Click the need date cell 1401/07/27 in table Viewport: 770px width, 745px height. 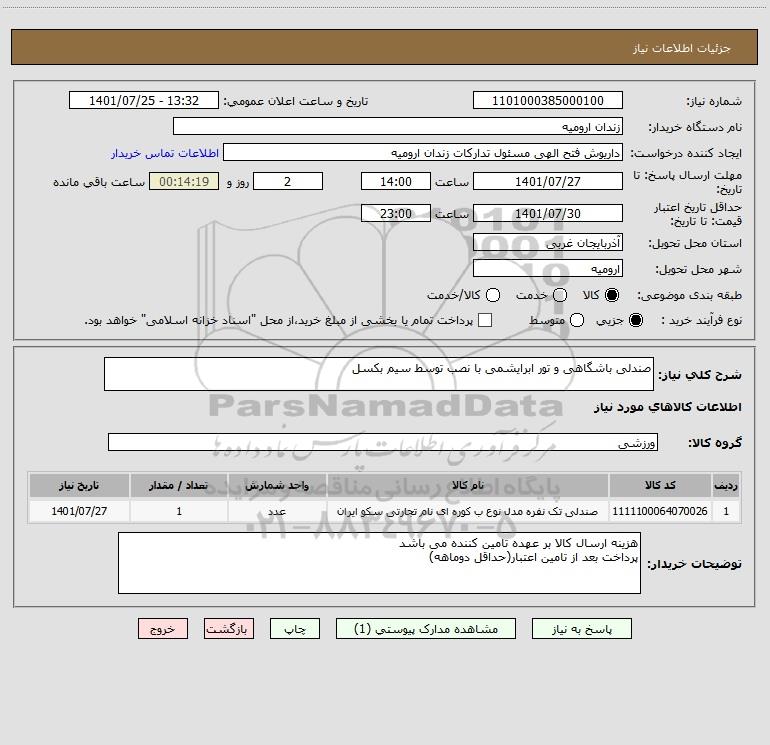pos(79,511)
